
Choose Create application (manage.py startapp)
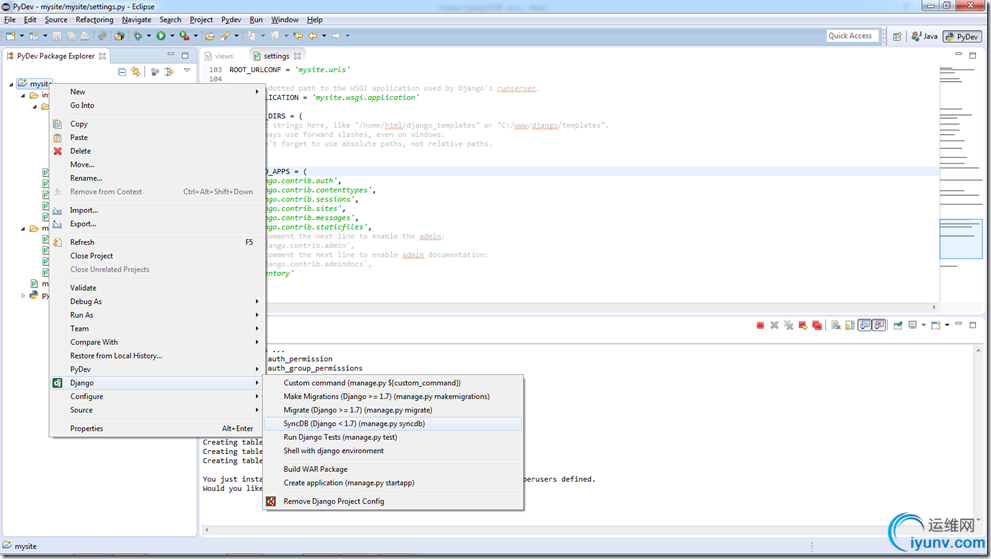(x=392, y=482)
